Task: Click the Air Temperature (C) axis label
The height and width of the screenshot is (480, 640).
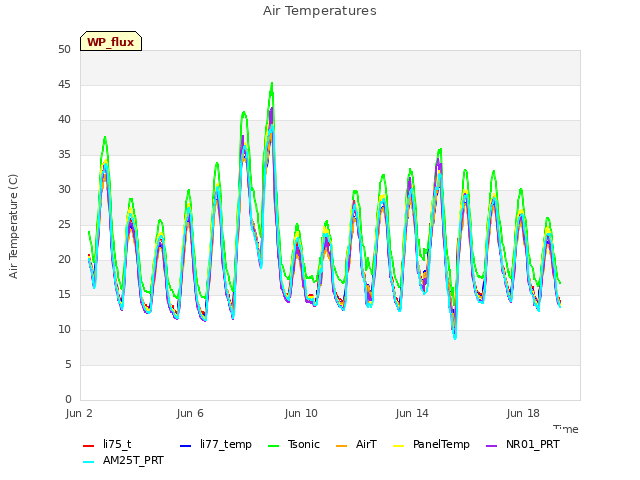Action: [13, 226]
